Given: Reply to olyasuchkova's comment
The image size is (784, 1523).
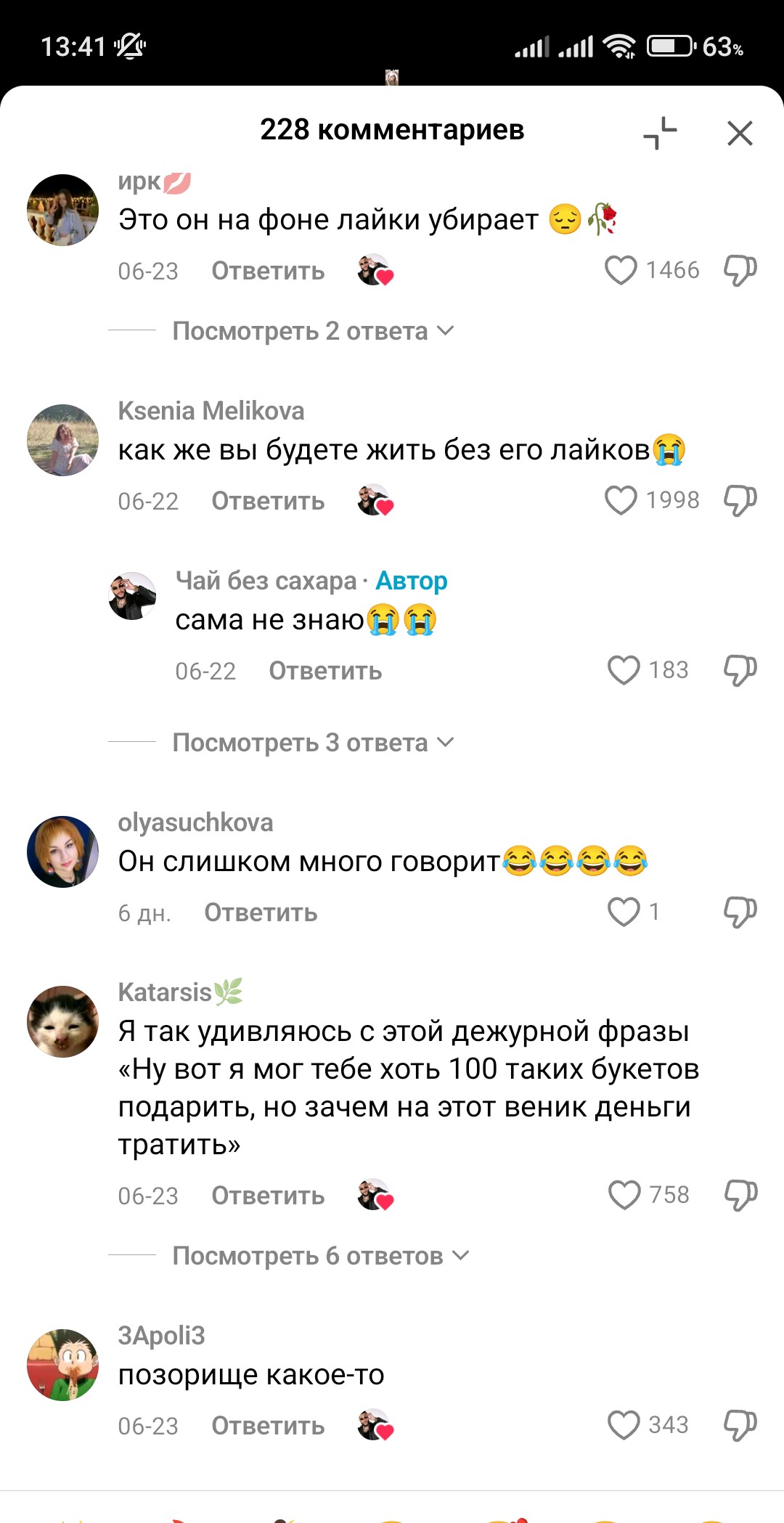Looking at the screenshot, I should (x=261, y=912).
